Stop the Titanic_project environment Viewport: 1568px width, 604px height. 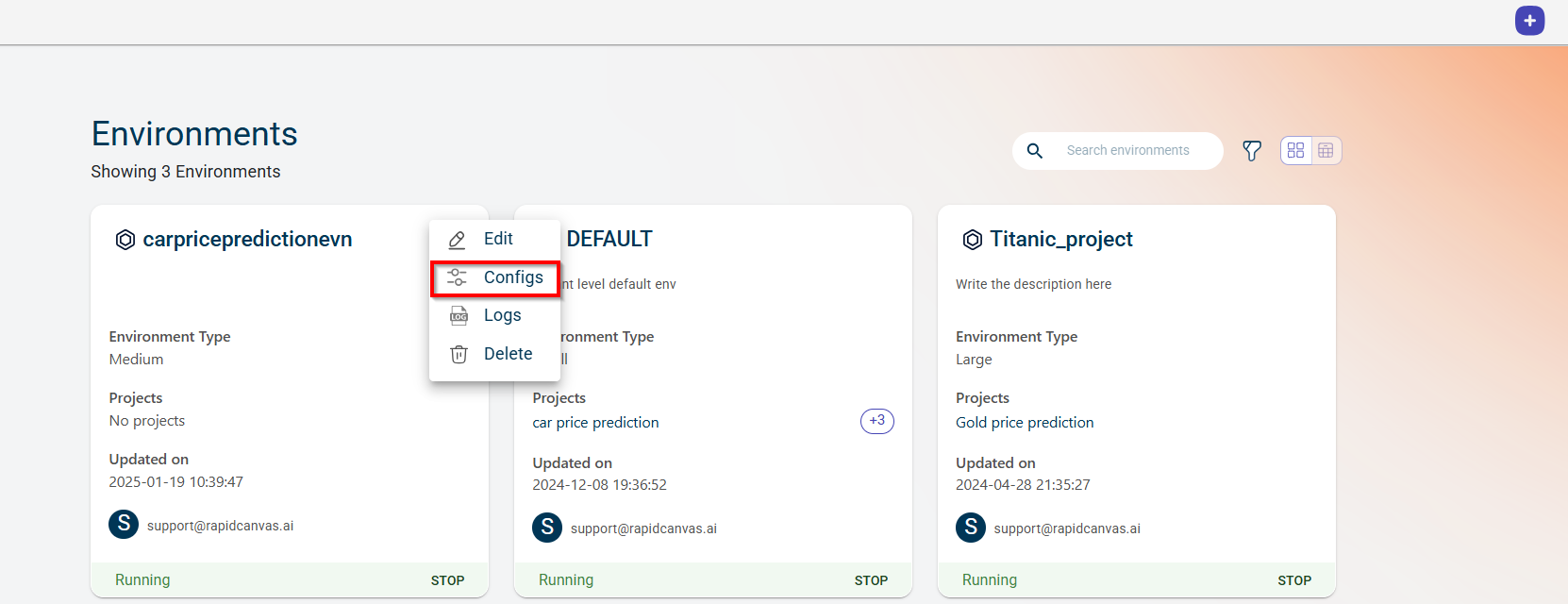click(1293, 580)
